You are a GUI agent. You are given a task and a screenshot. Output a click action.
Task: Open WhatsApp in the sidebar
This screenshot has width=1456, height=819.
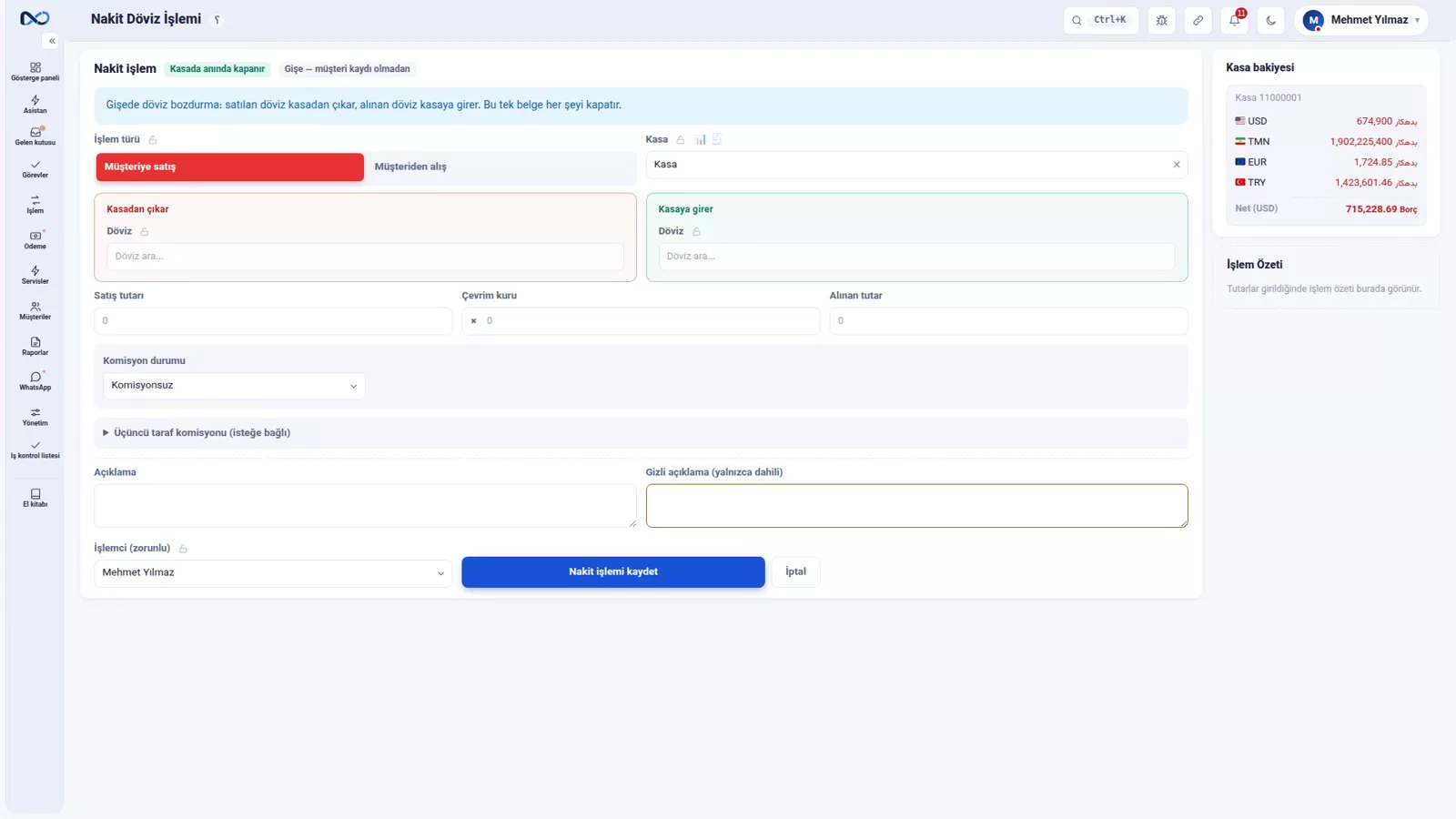pos(35,381)
